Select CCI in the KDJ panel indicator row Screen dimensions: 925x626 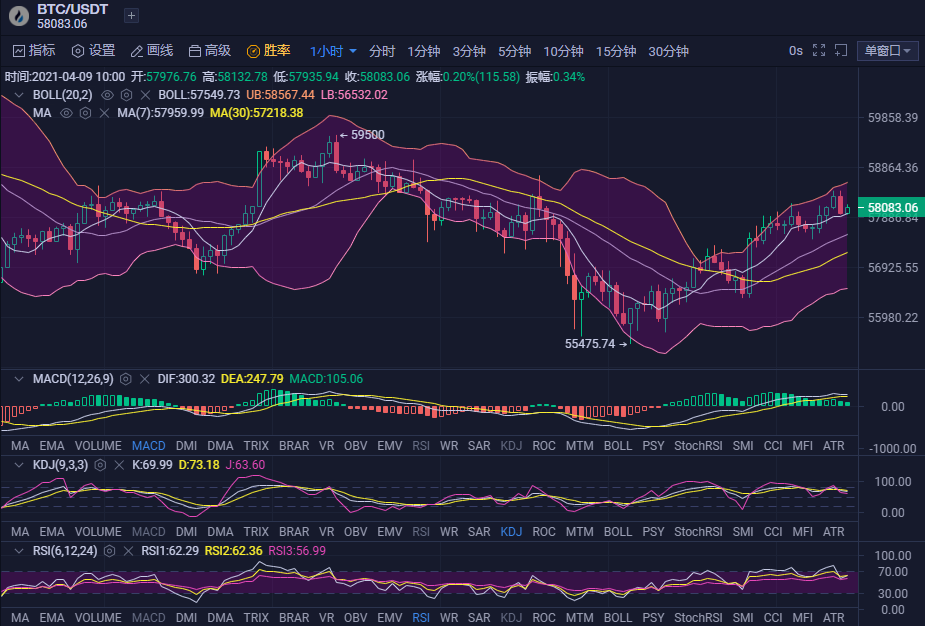[x=773, y=532]
